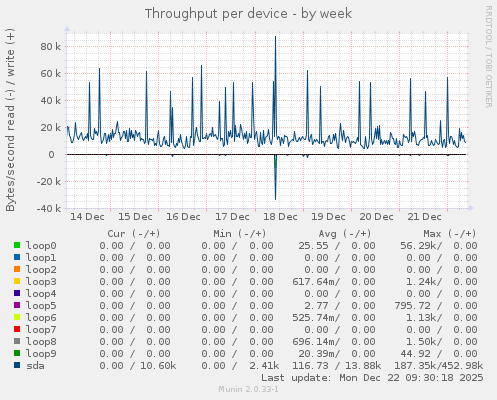Click the '-40 k' y-axis label

(x=49, y=209)
